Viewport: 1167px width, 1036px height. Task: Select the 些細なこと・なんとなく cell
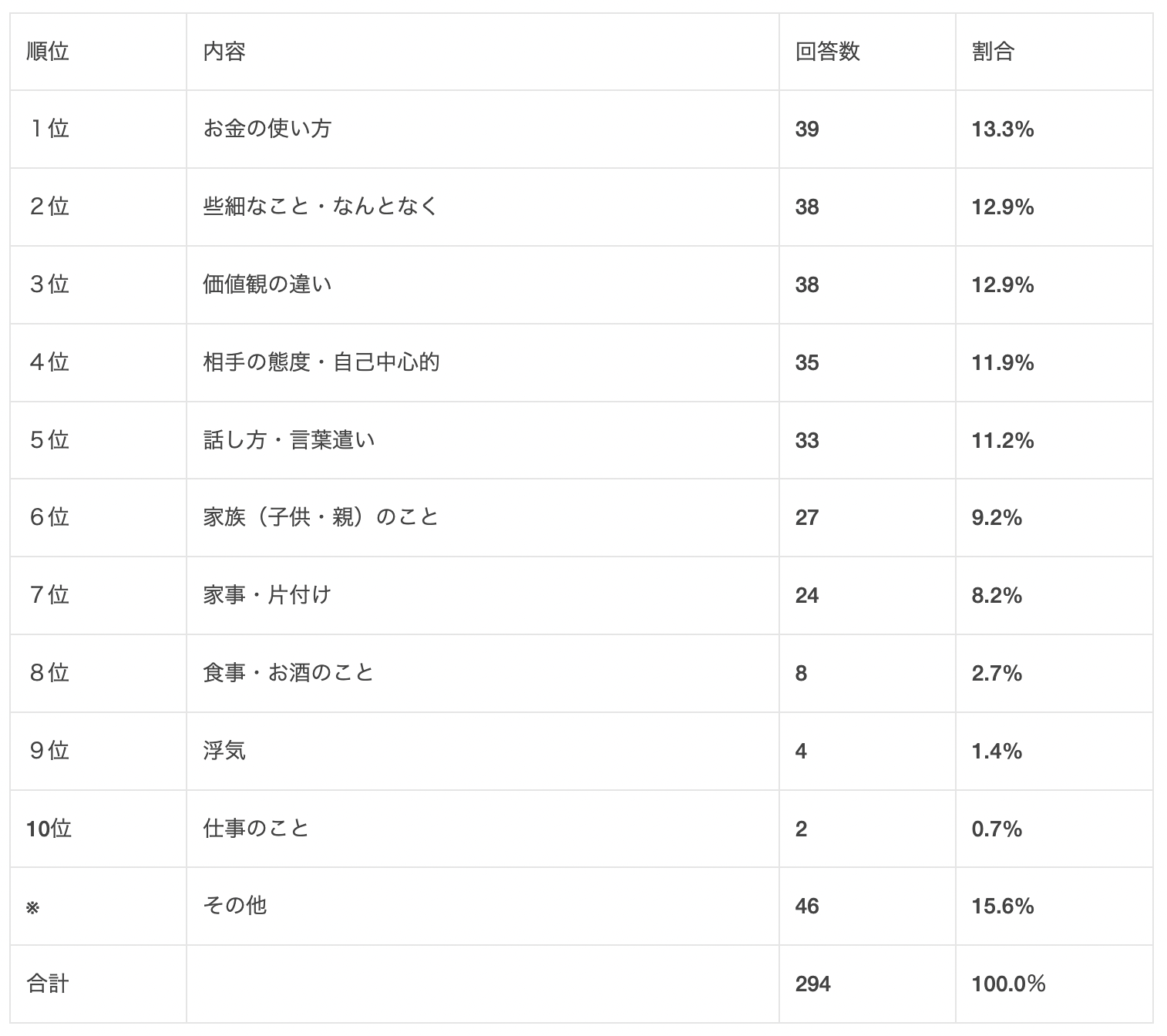(321, 207)
